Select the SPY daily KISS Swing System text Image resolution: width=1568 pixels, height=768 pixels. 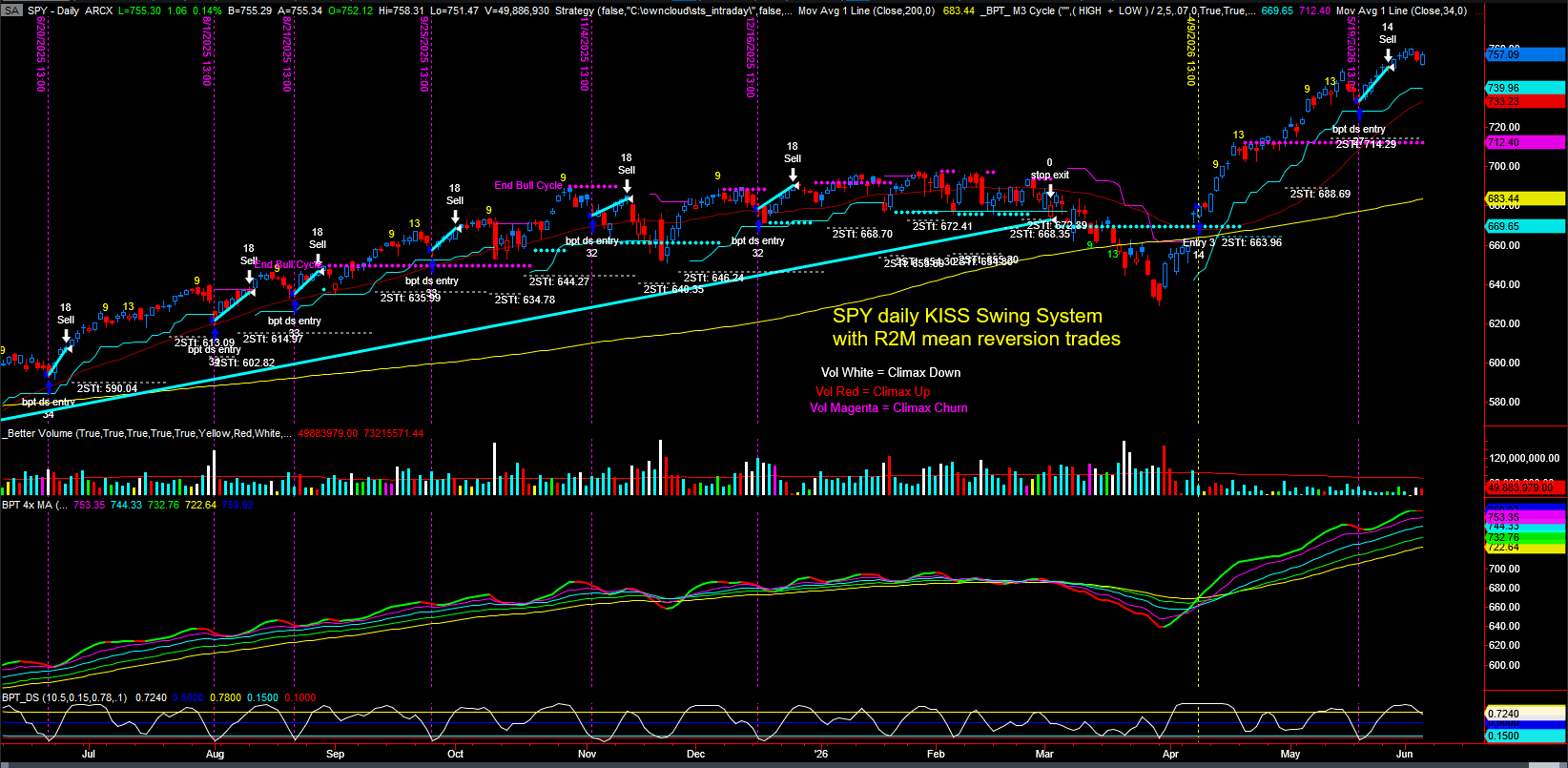point(967,316)
